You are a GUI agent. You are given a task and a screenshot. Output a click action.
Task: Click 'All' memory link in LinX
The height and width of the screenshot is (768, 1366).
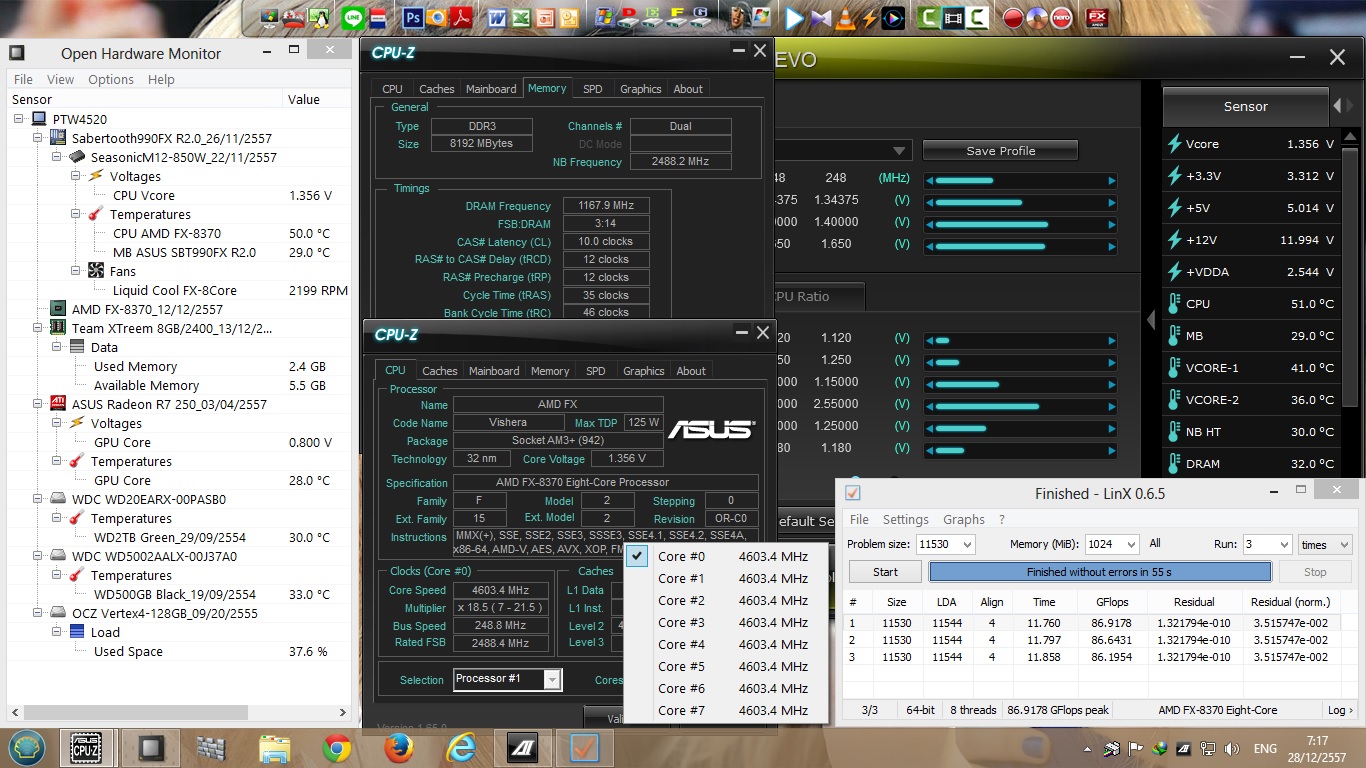[1155, 544]
